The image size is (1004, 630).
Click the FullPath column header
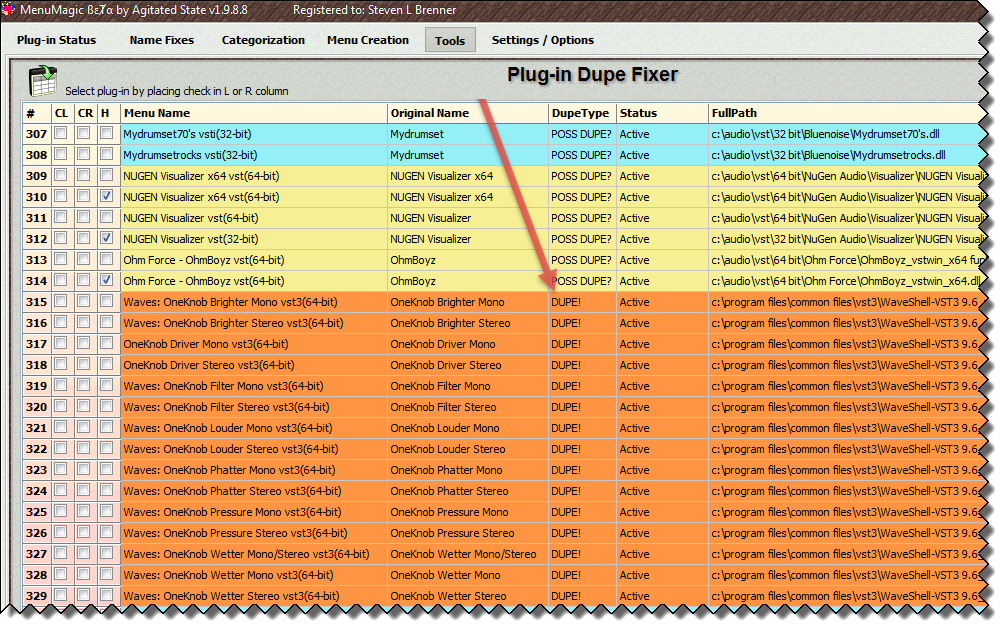click(x=845, y=113)
